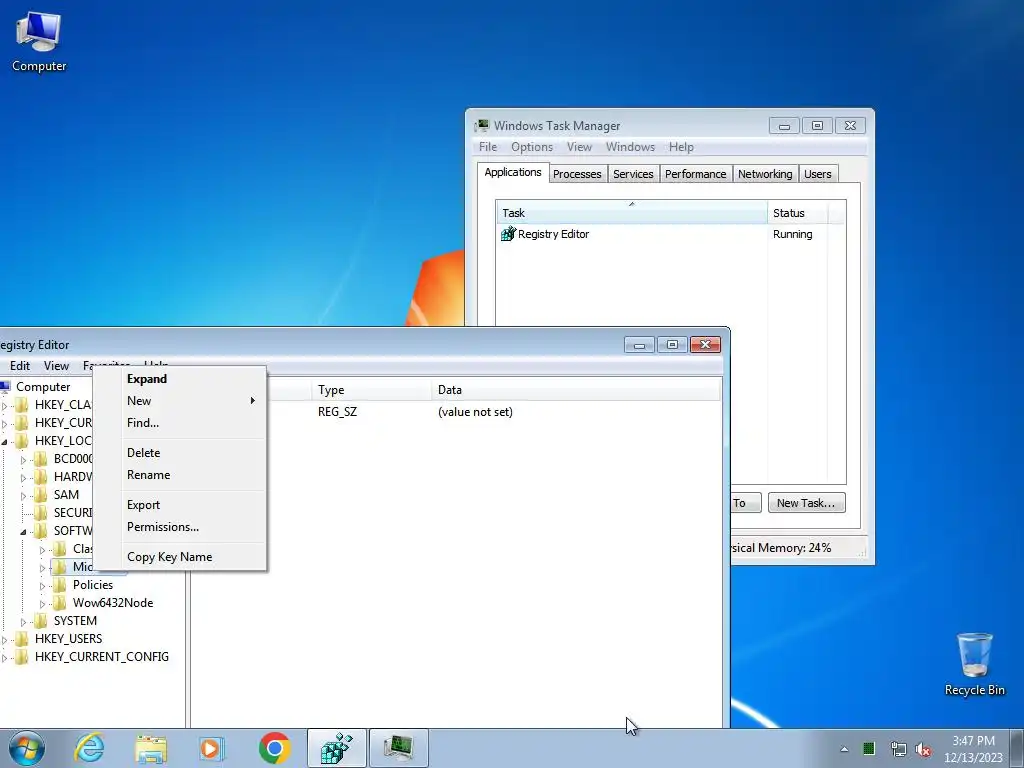Choose Permissions... in the context menu
This screenshot has height=768, width=1024.
[x=180, y=526]
